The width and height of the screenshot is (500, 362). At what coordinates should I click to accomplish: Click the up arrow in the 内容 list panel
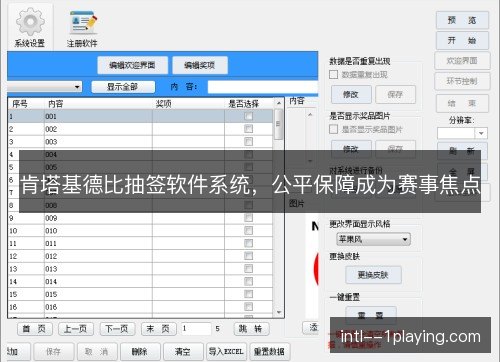point(310,115)
